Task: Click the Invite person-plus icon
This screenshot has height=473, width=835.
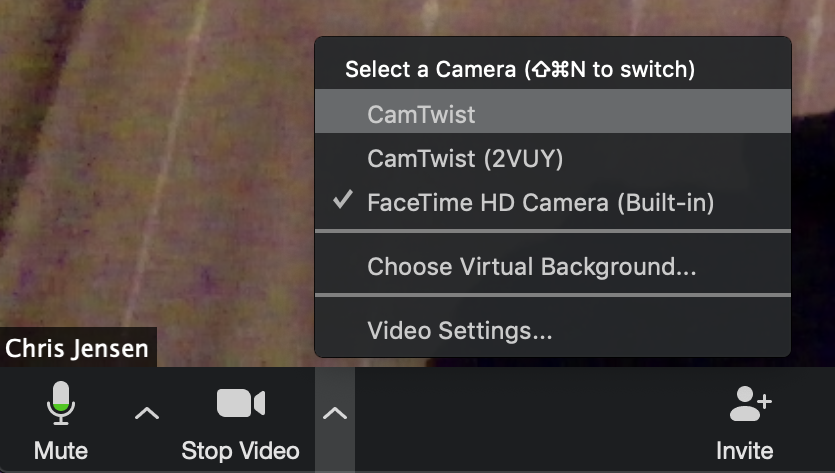Action: pyautogui.click(x=750, y=403)
